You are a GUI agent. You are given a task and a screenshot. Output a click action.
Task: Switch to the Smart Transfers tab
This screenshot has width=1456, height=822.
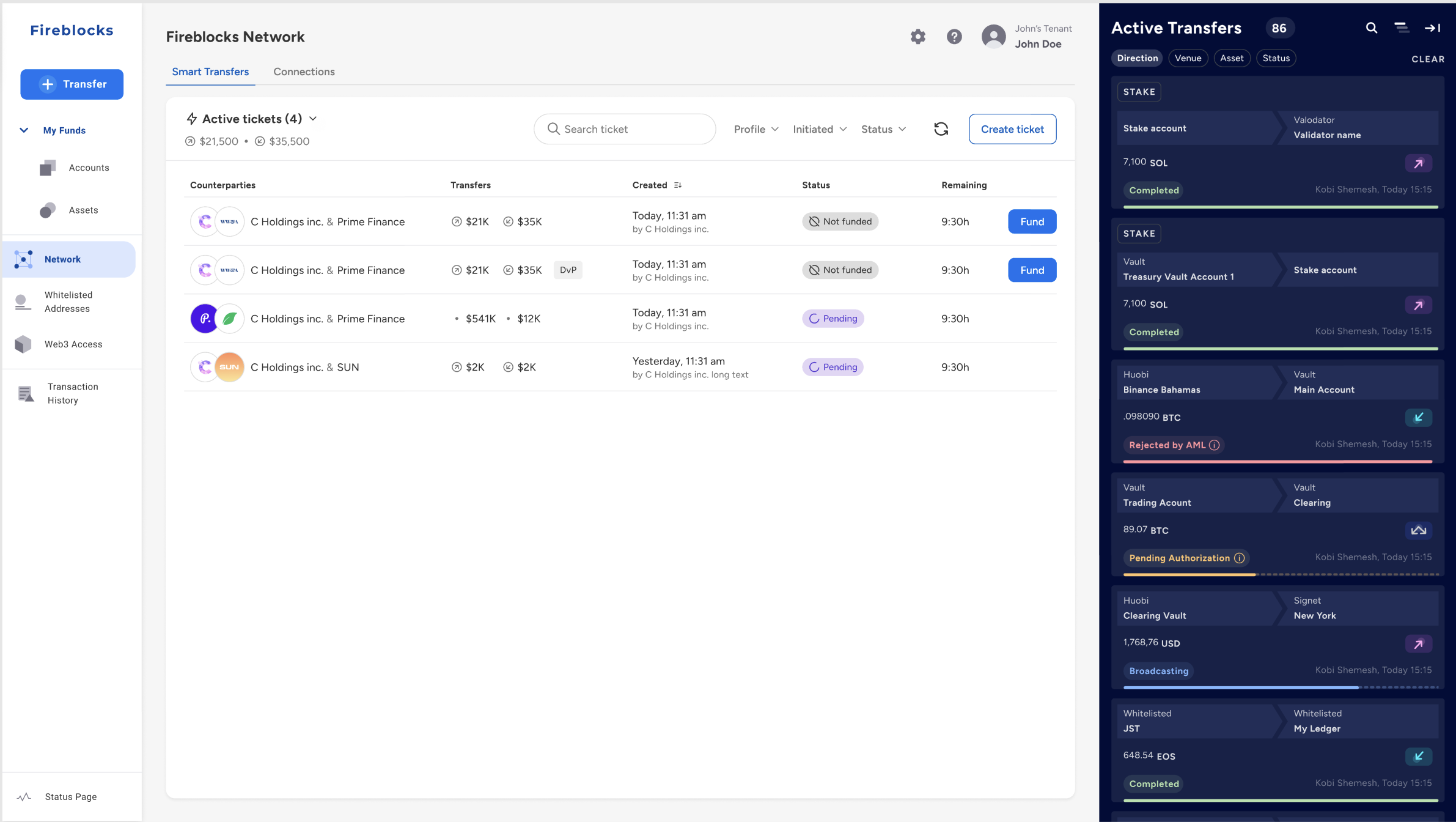click(x=210, y=72)
